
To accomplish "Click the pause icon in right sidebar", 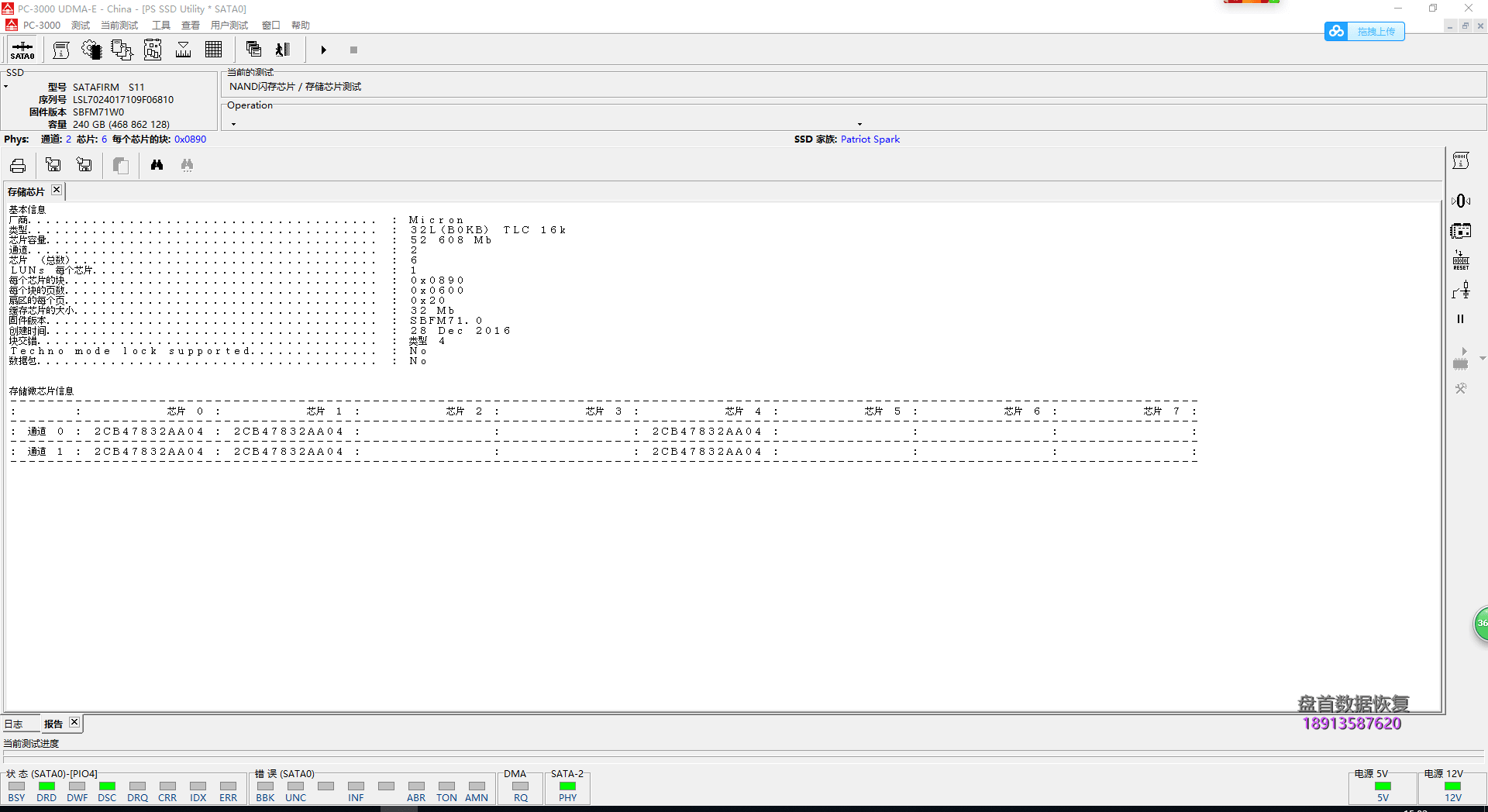I will [1461, 318].
